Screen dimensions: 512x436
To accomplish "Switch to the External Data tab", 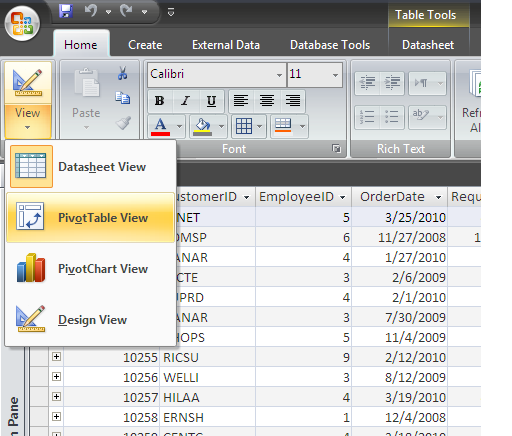I will 226,45.
